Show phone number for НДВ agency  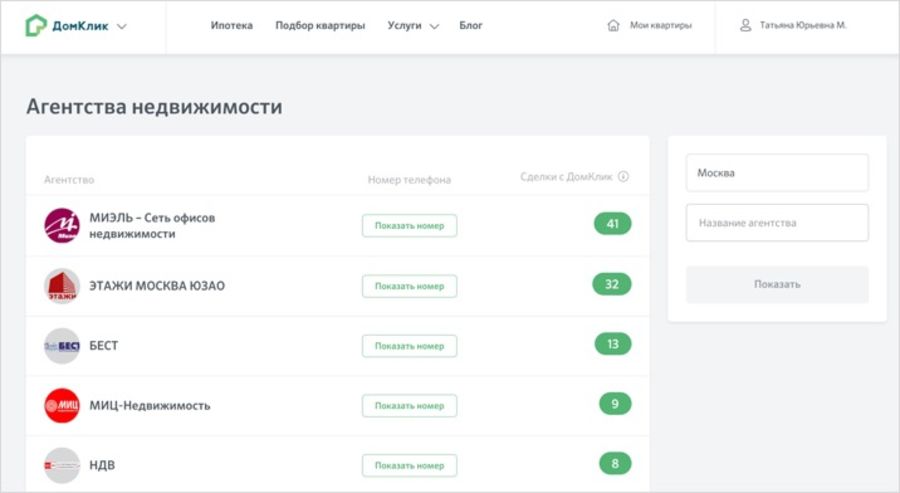[x=409, y=465]
